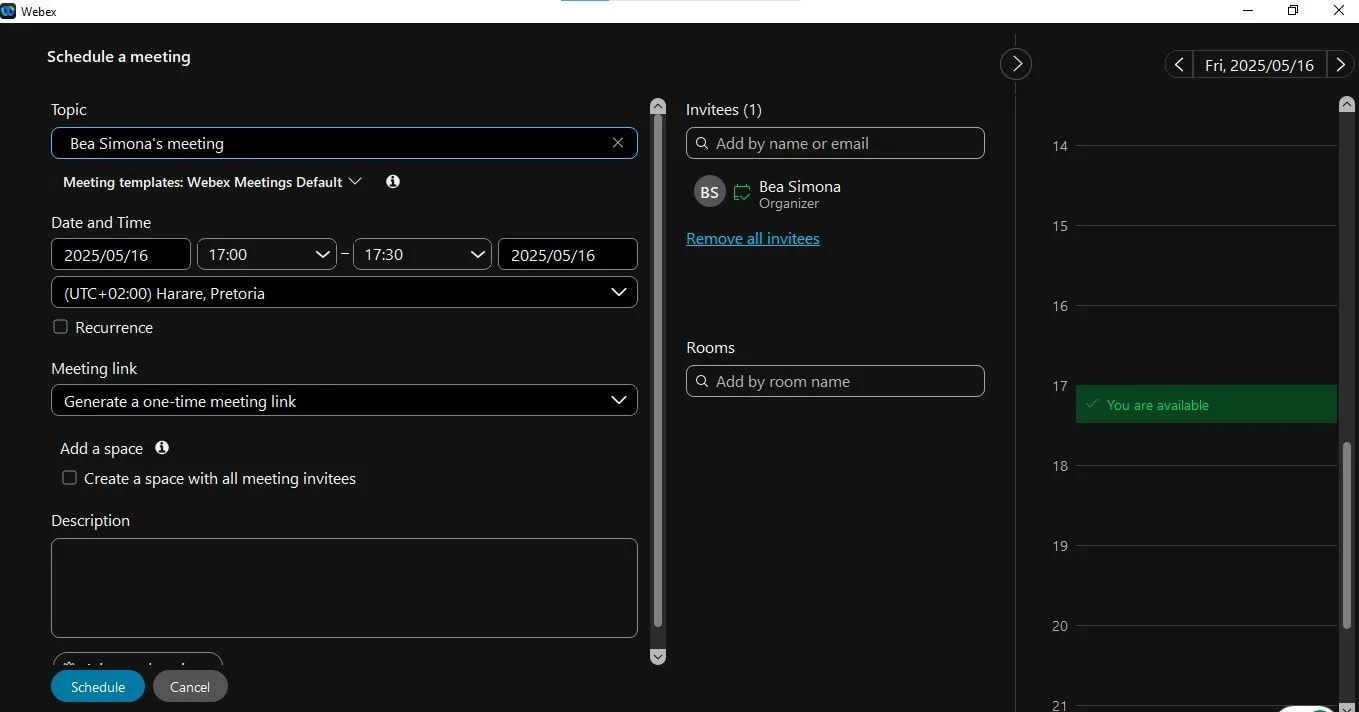This screenshot has width=1359, height=712.
Task: Expand the Generate a one-time meeting link dropdown
Action: point(618,400)
